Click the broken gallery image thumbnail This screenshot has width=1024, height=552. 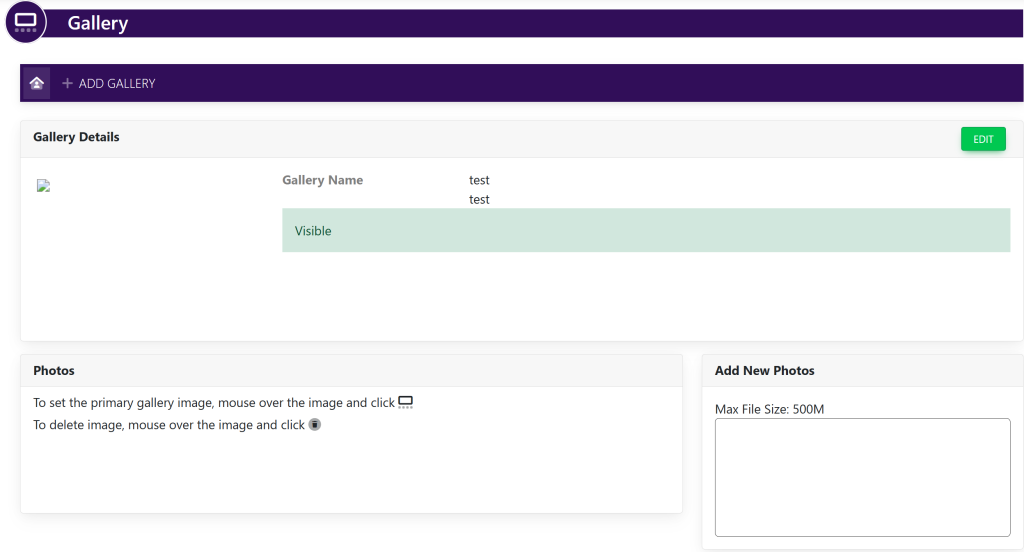point(43,186)
